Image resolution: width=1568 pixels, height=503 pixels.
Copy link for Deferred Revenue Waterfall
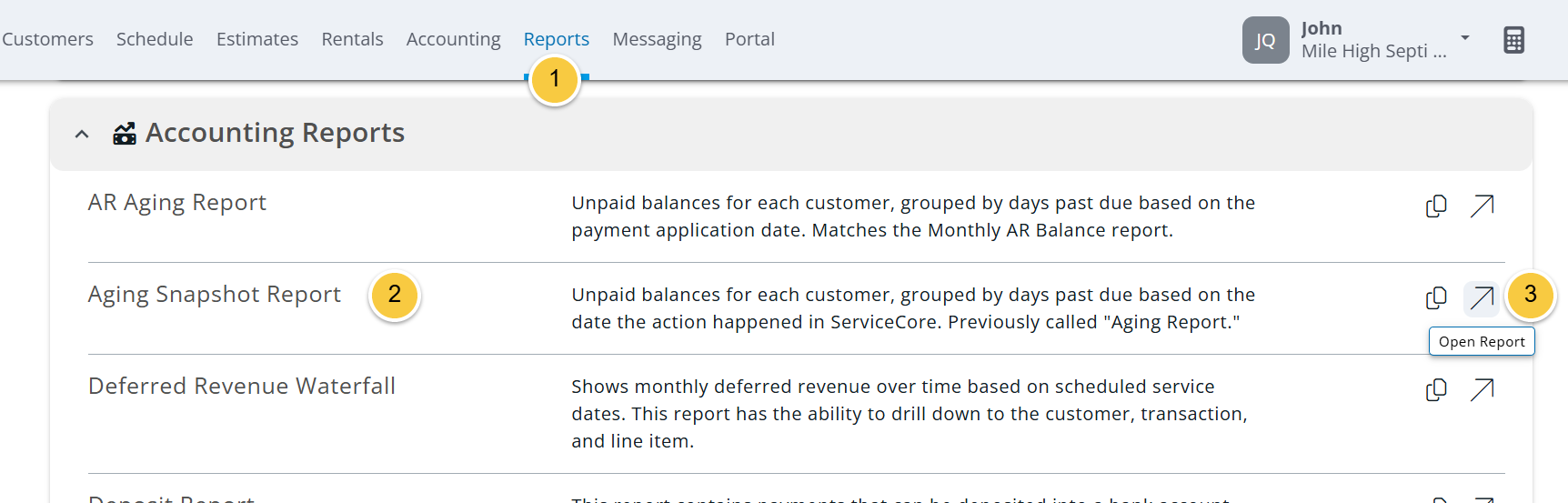click(1436, 390)
